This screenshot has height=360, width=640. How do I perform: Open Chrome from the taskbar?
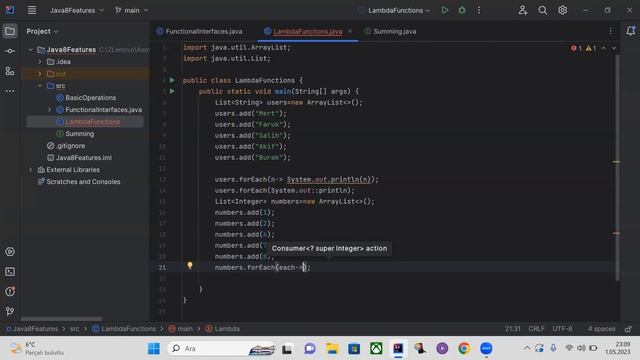click(x=464, y=348)
